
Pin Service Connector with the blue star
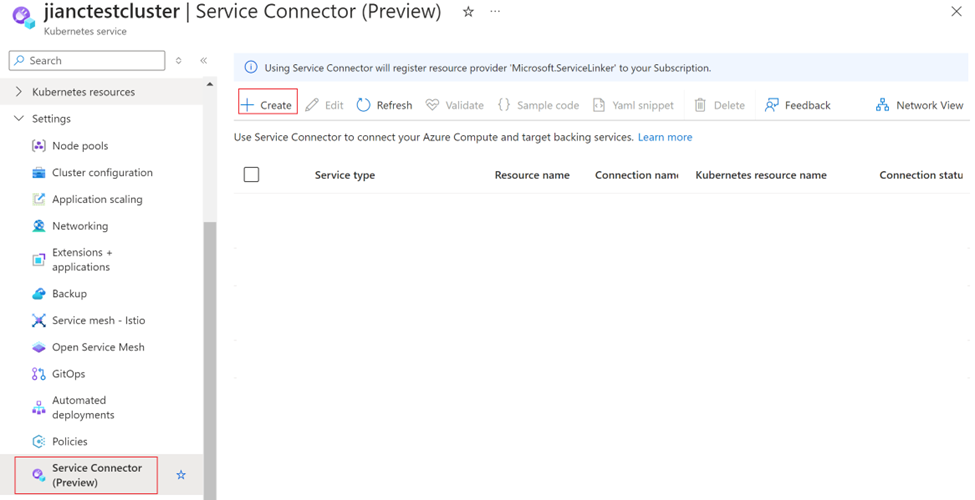click(181, 475)
